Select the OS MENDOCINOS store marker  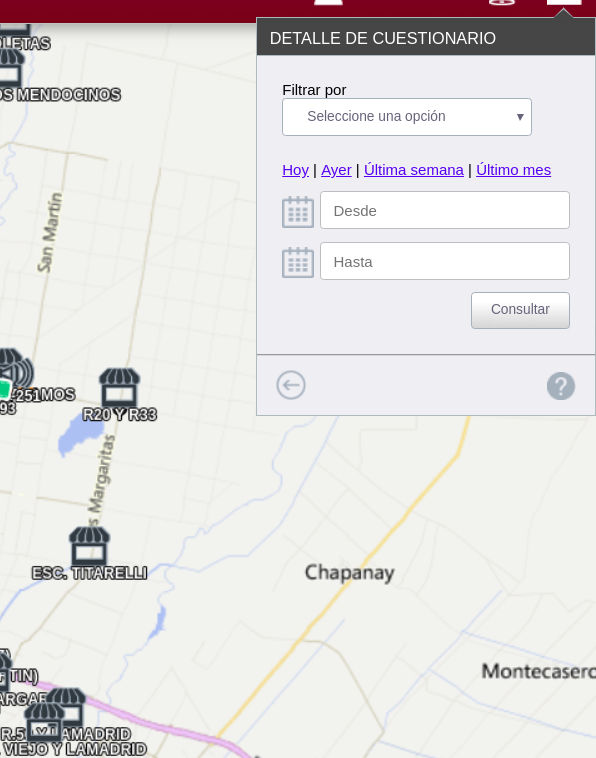(x=11, y=67)
